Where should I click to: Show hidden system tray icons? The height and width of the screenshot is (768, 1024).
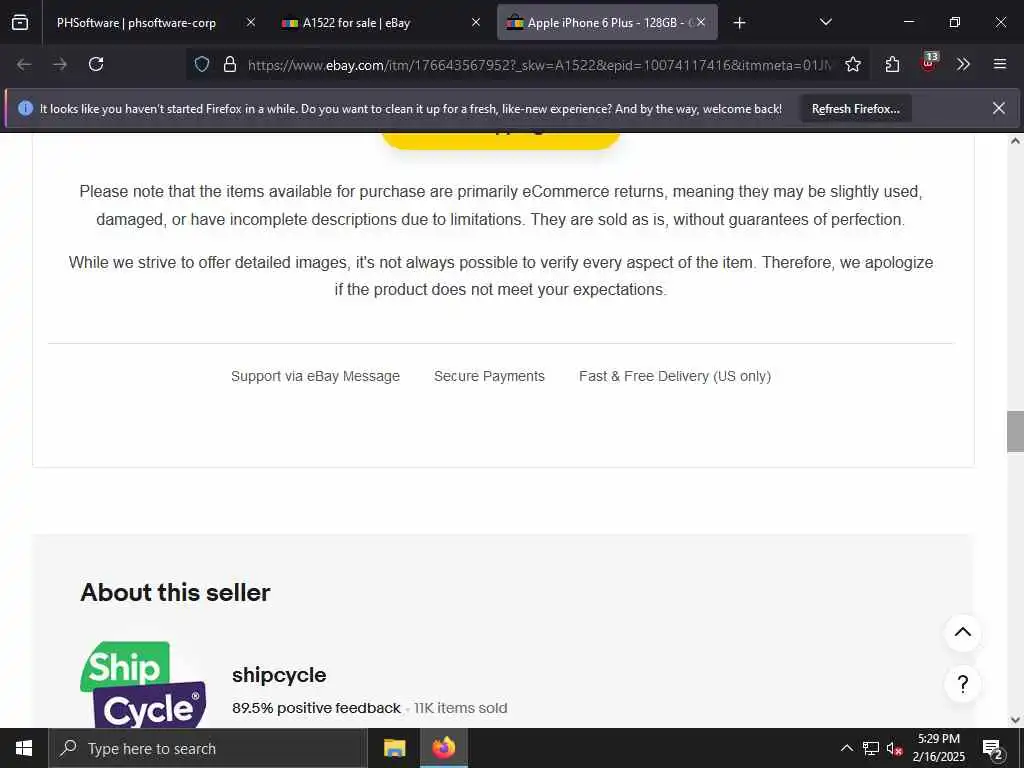pyautogui.click(x=846, y=748)
